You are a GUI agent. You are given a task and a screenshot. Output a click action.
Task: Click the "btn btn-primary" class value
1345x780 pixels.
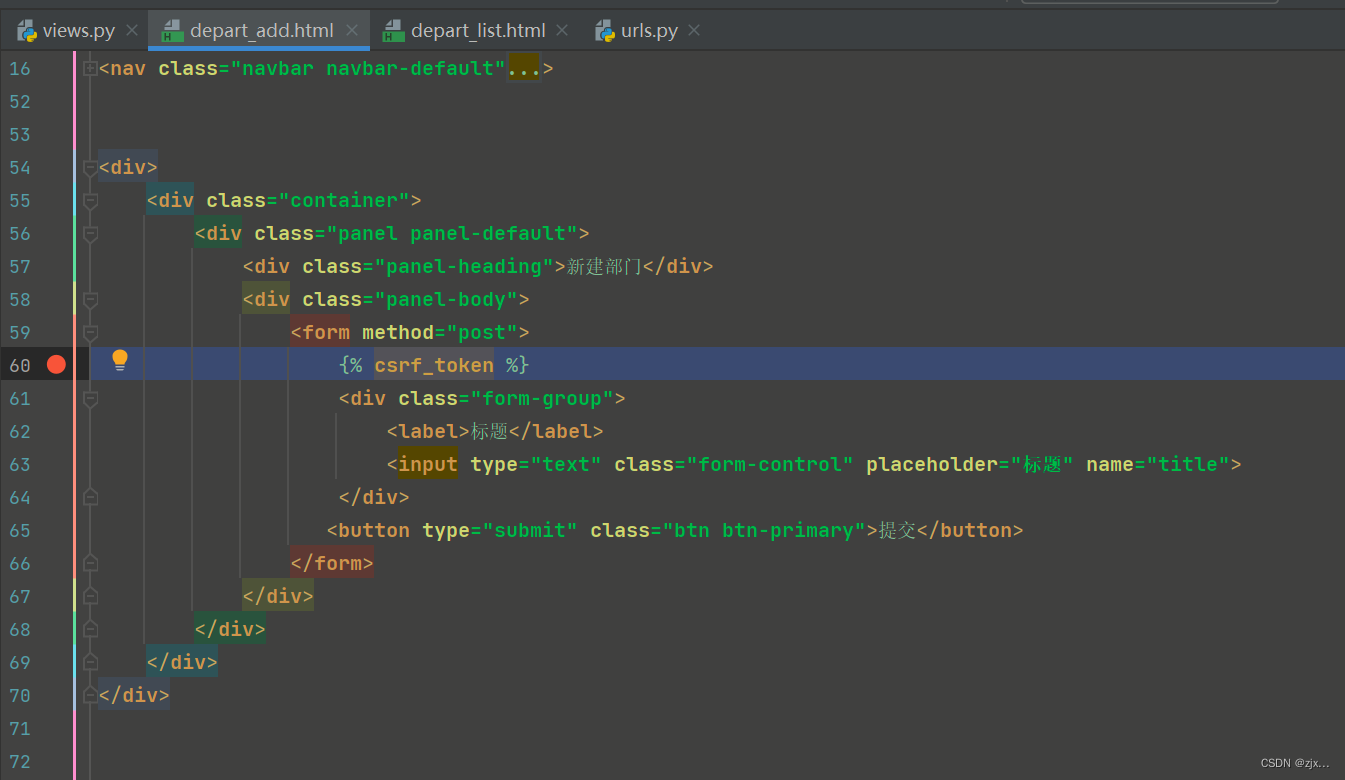click(x=764, y=530)
